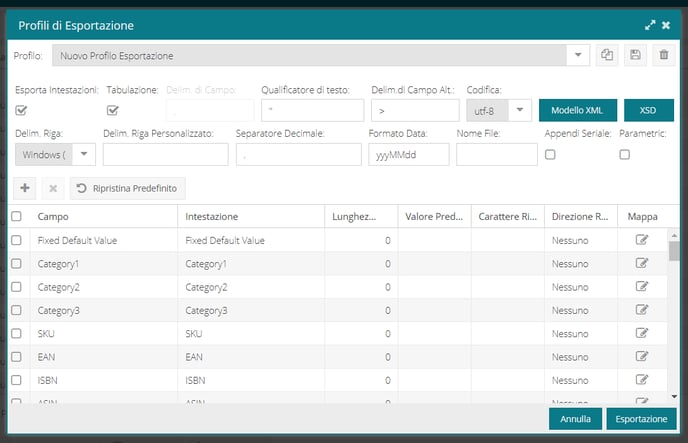Click the scrollbar up arrow
Viewport: 688px width, 443px height.
click(x=674, y=236)
